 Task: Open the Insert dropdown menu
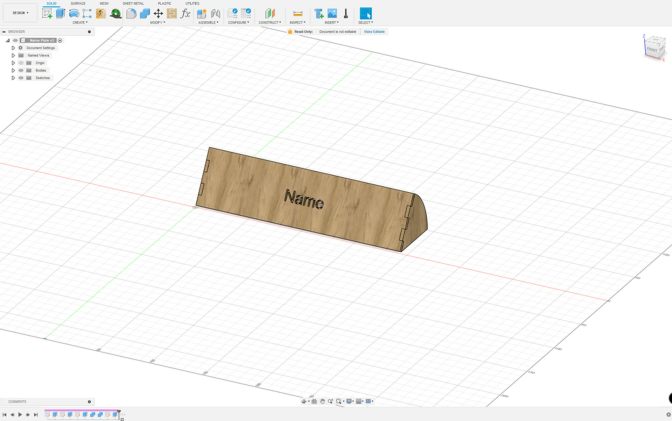tap(331, 22)
